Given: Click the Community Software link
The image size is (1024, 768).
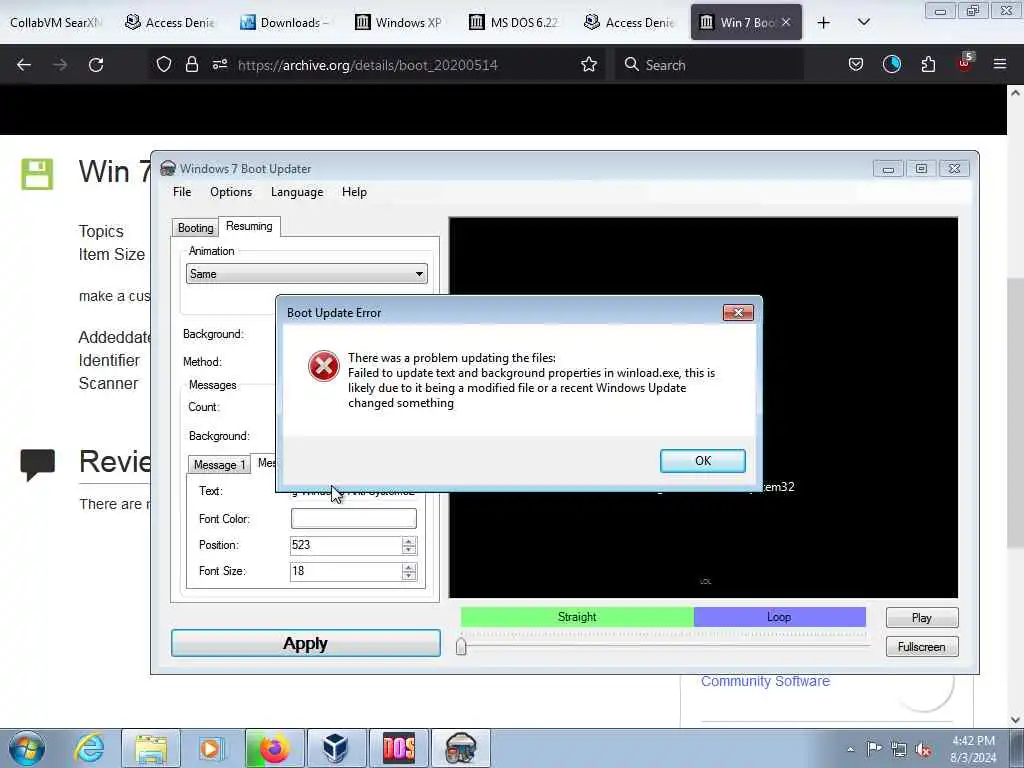Looking at the screenshot, I should (x=765, y=681).
